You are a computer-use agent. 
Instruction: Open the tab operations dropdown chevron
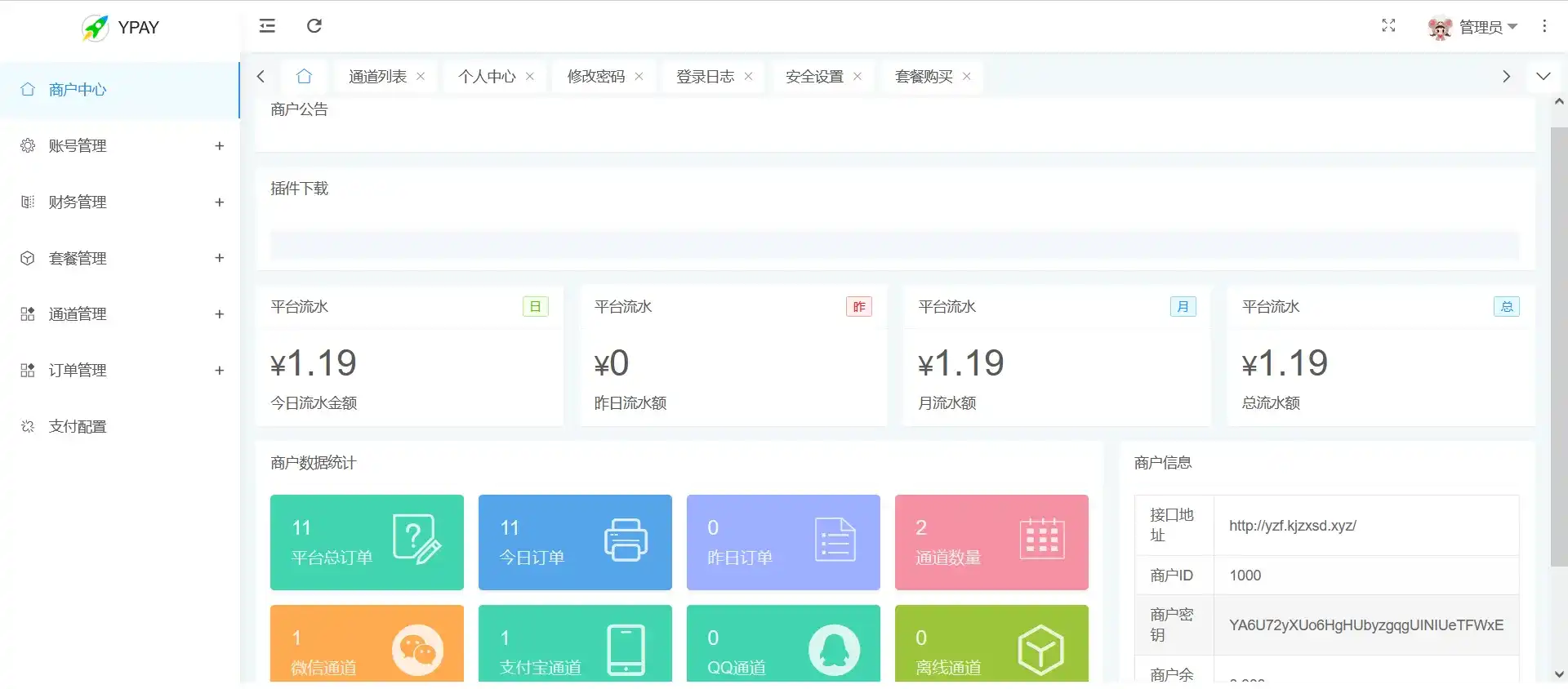coord(1543,77)
